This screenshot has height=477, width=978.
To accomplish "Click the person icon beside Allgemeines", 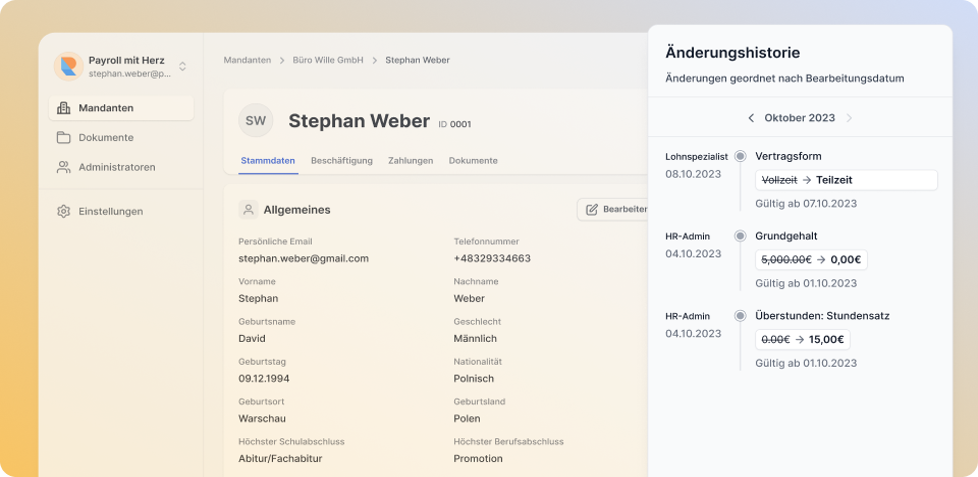I will [x=248, y=210].
